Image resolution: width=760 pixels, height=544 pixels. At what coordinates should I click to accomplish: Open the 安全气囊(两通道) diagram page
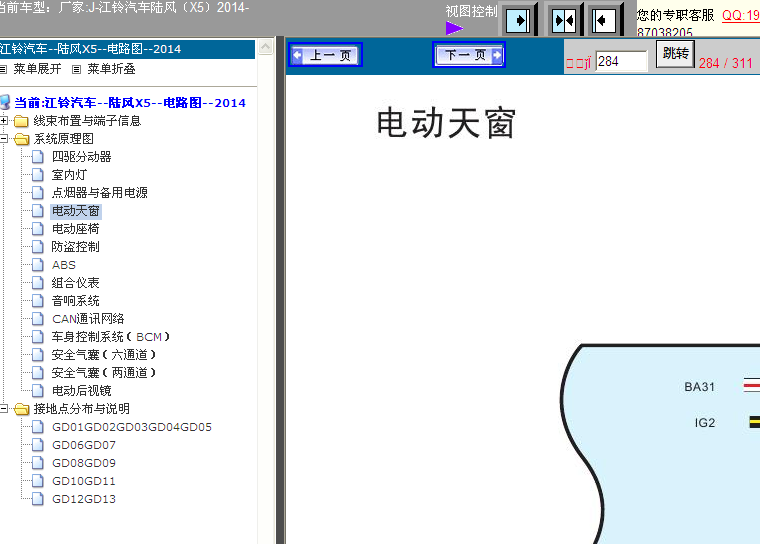(104, 373)
